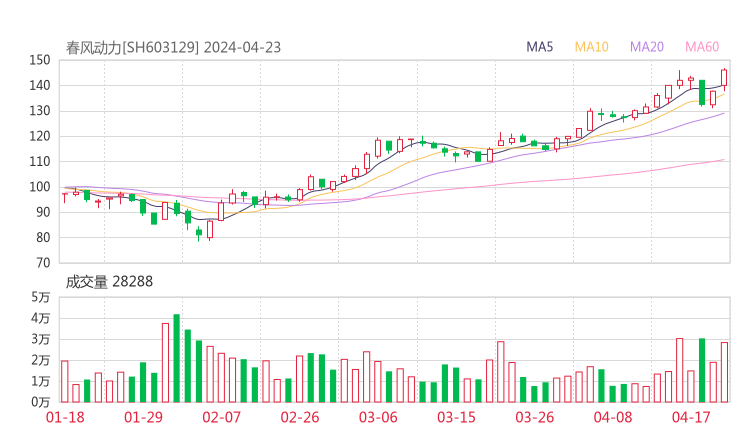Click the 01-29 date axis label

(x=143, y=417)
